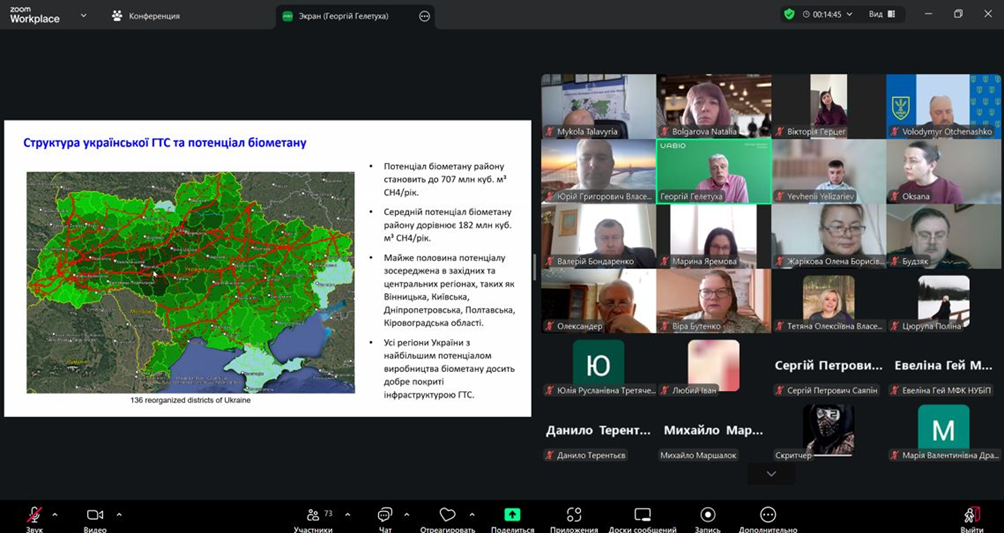The image size is (1004, 533).
Task: Unmute the microphone using the Звук icon
Action: pyautogui.click(x=34, y=514)
